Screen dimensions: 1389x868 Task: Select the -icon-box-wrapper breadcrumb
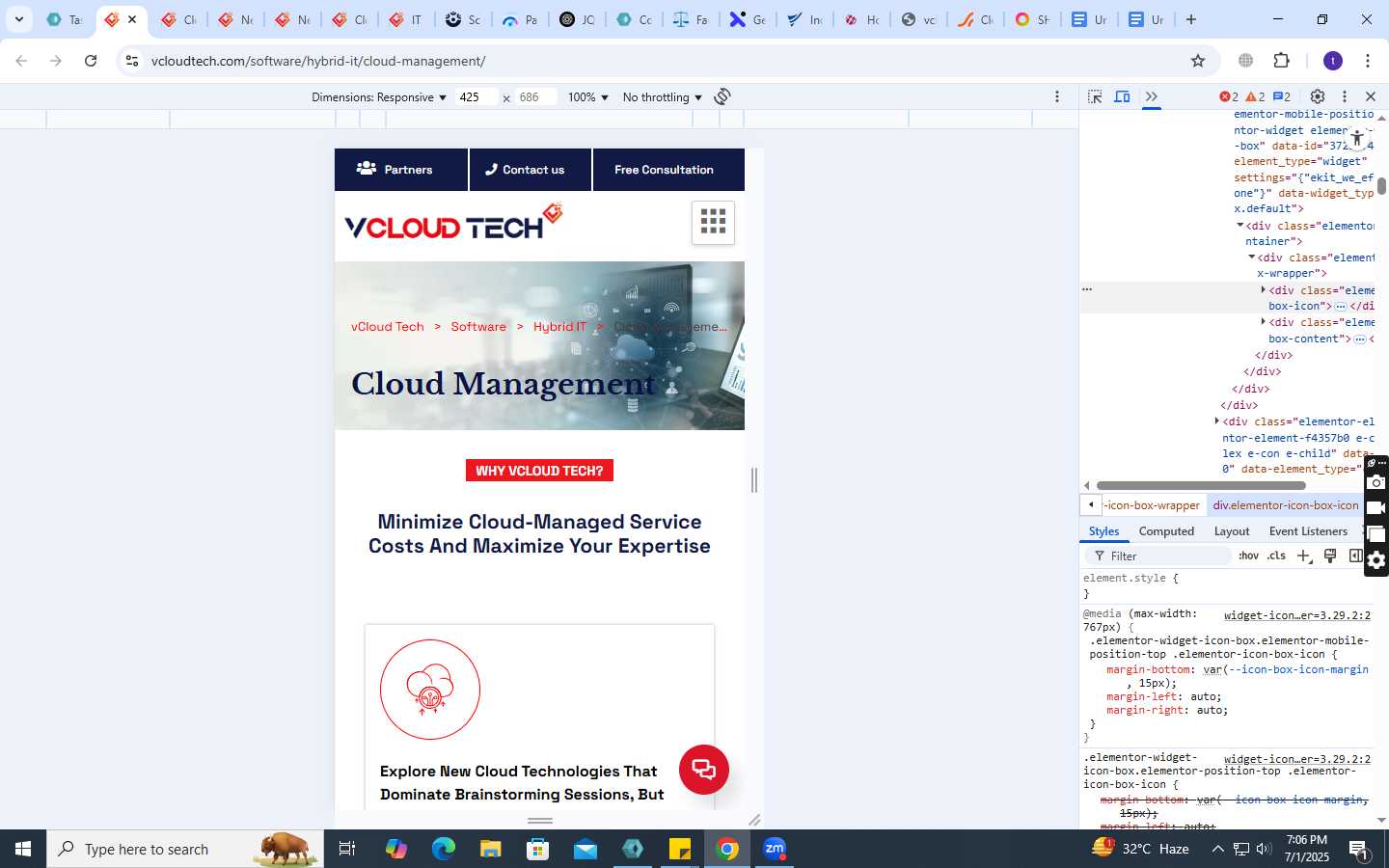(x=1153, y=505)
